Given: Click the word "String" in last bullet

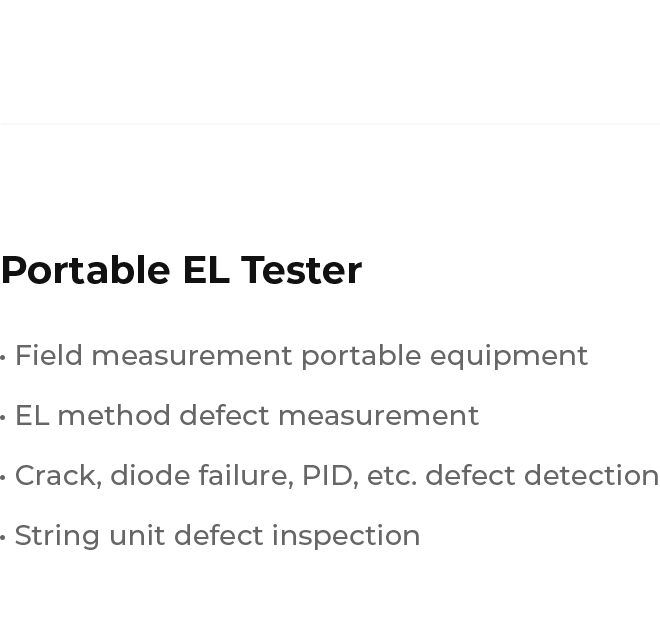Looking at the screenshot, I should [x=57, y=536].
